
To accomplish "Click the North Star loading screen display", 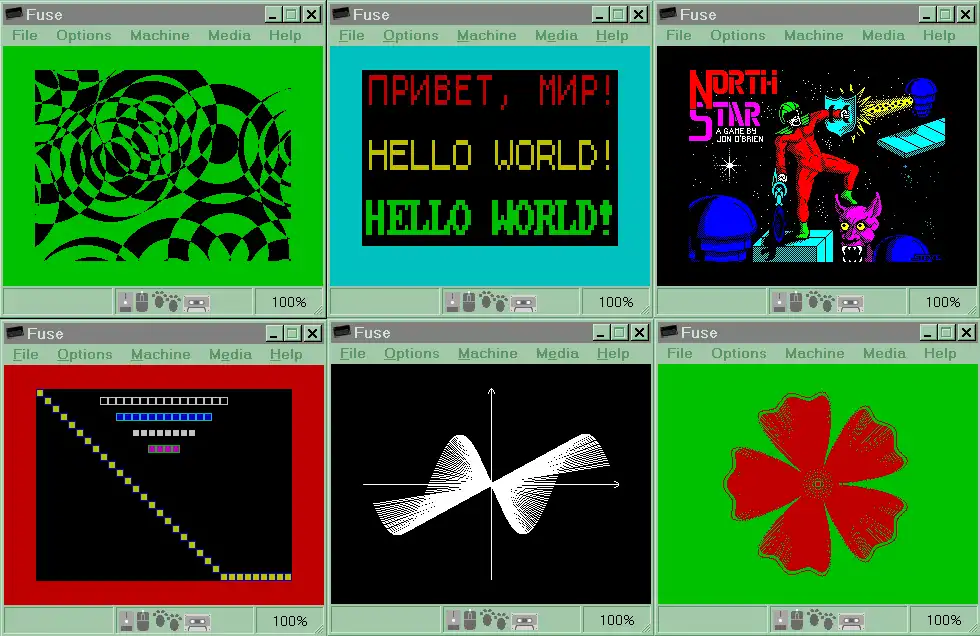I will click(x=816, y=166).
